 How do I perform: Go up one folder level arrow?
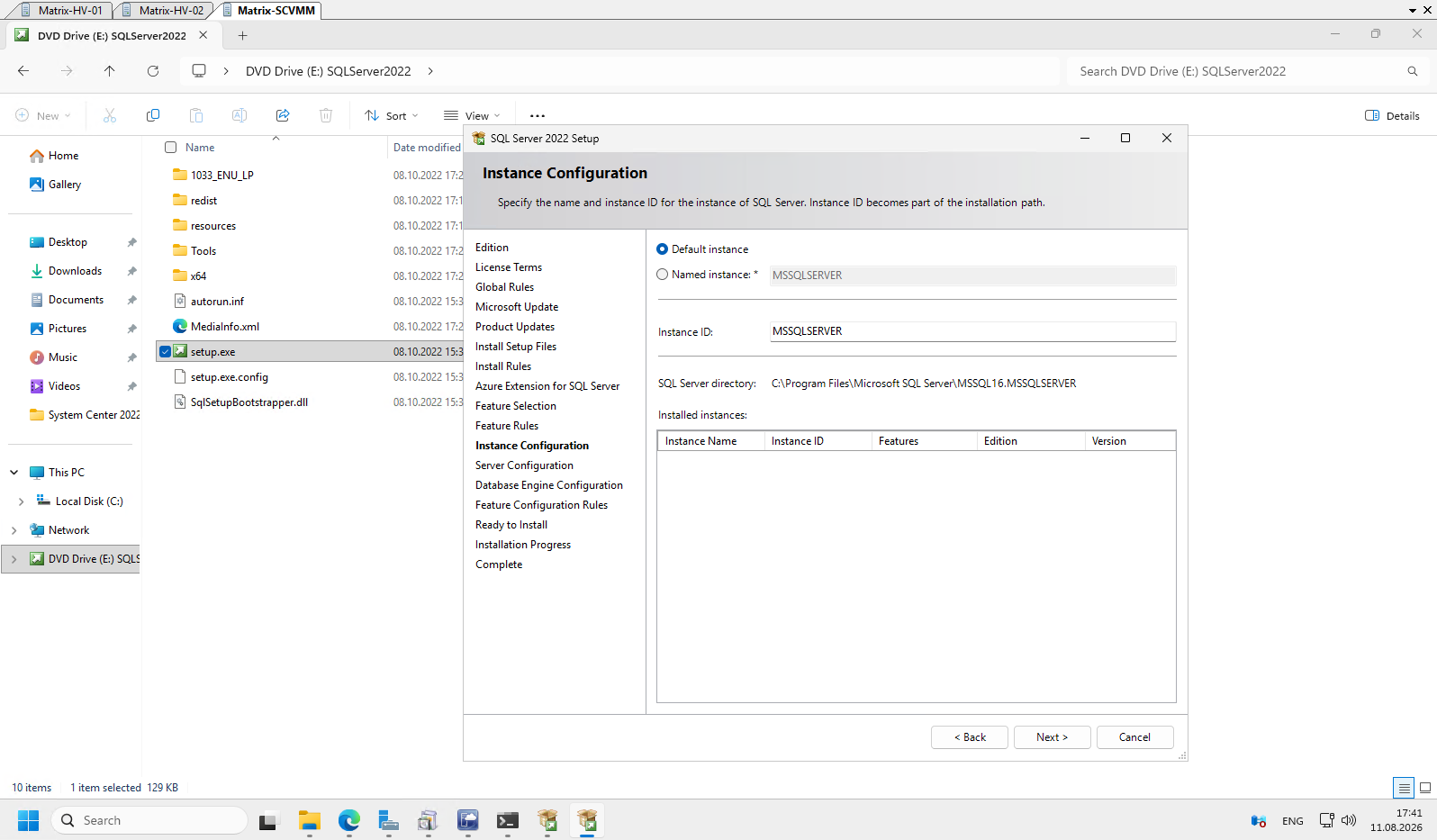pos(110,71)
